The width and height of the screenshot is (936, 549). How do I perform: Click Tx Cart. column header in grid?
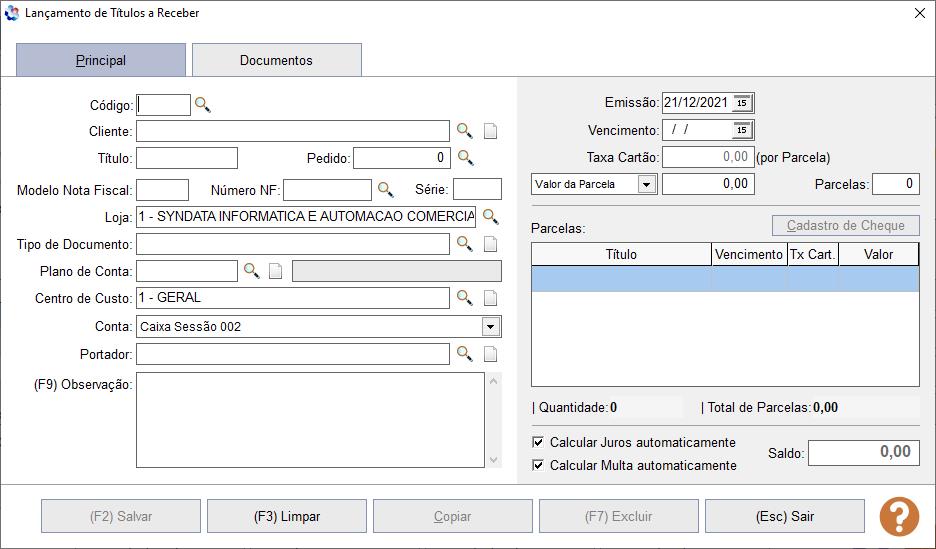pos(813,254)
